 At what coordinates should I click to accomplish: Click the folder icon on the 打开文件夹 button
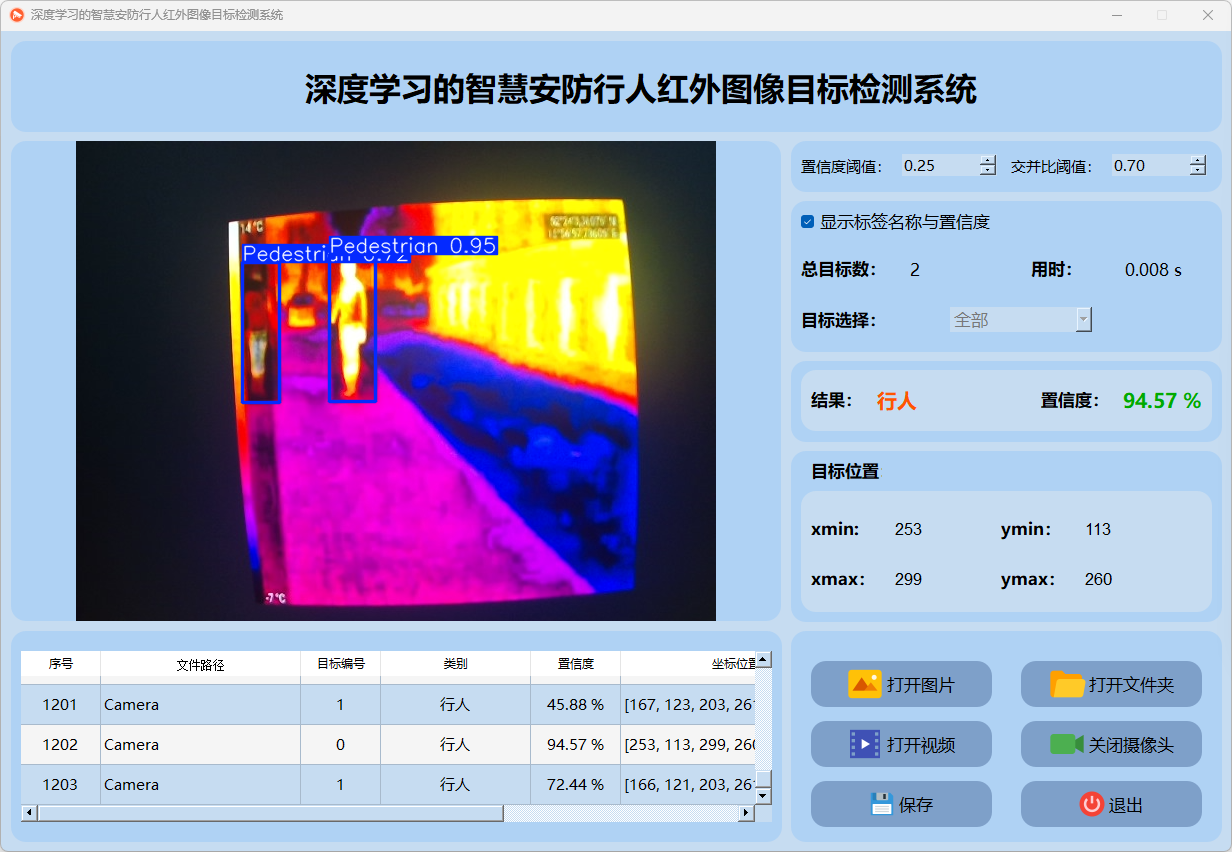click(x=1066, y=684)
